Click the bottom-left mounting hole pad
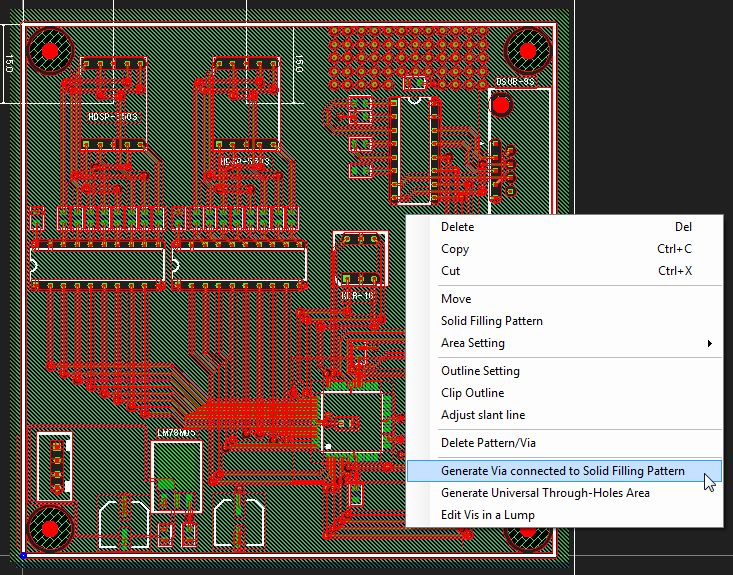 click(x=50, y=529)
